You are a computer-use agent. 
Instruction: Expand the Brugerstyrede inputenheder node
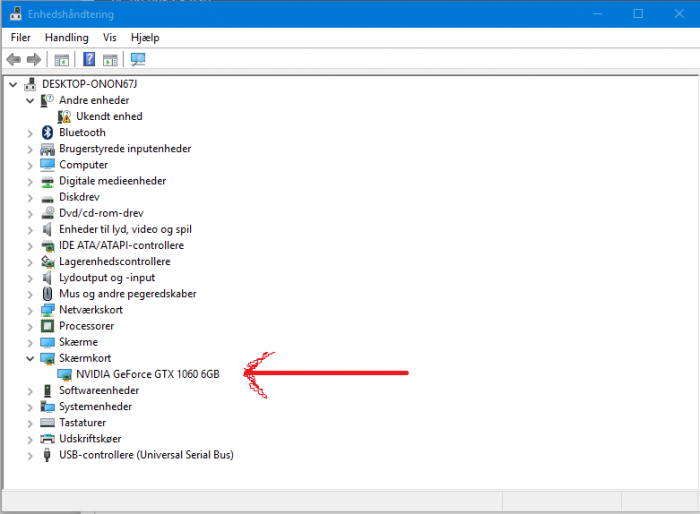[x=30, y=149]
